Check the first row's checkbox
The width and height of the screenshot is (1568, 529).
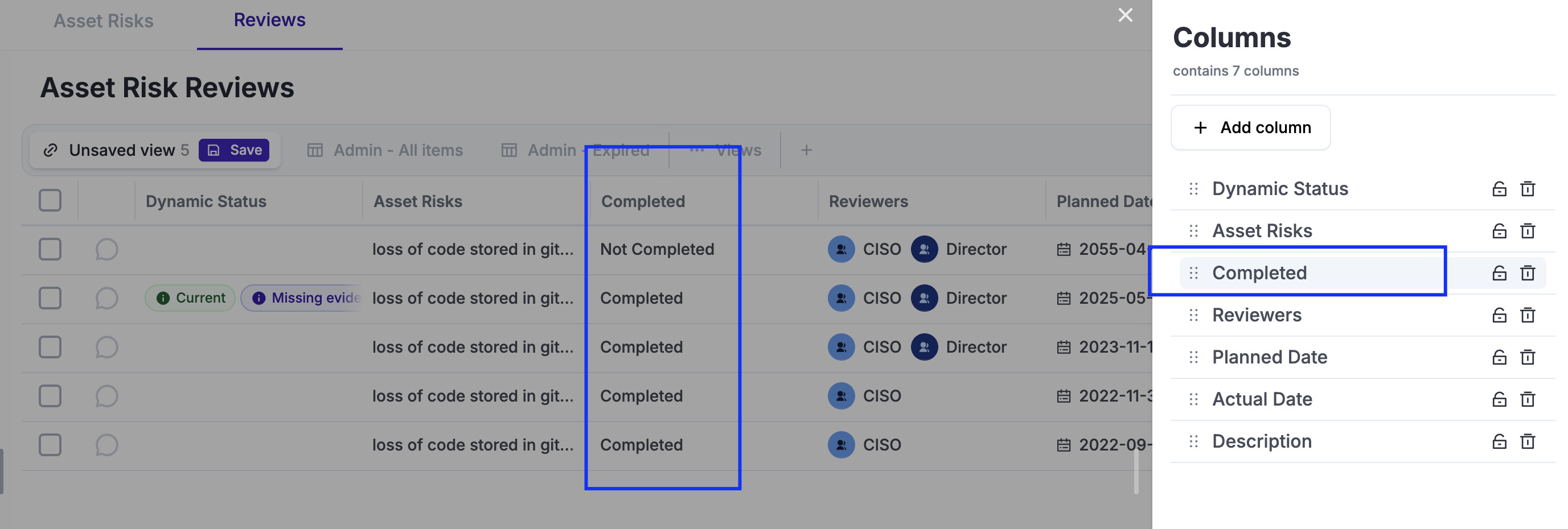pyautogui.click(x=50, y=249)
